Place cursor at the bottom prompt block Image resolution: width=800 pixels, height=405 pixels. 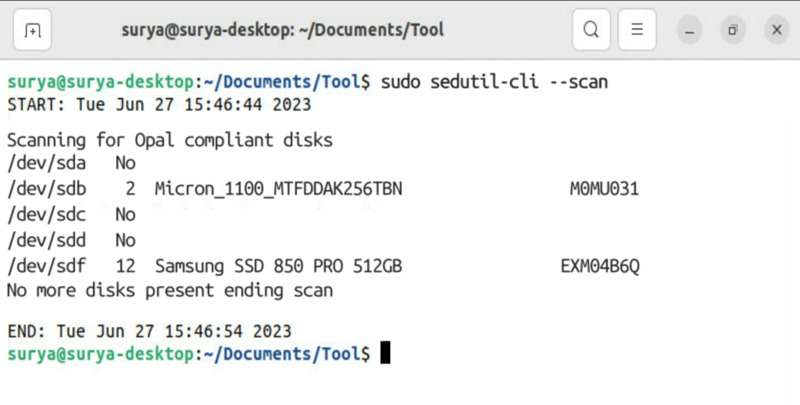(385, 352)
